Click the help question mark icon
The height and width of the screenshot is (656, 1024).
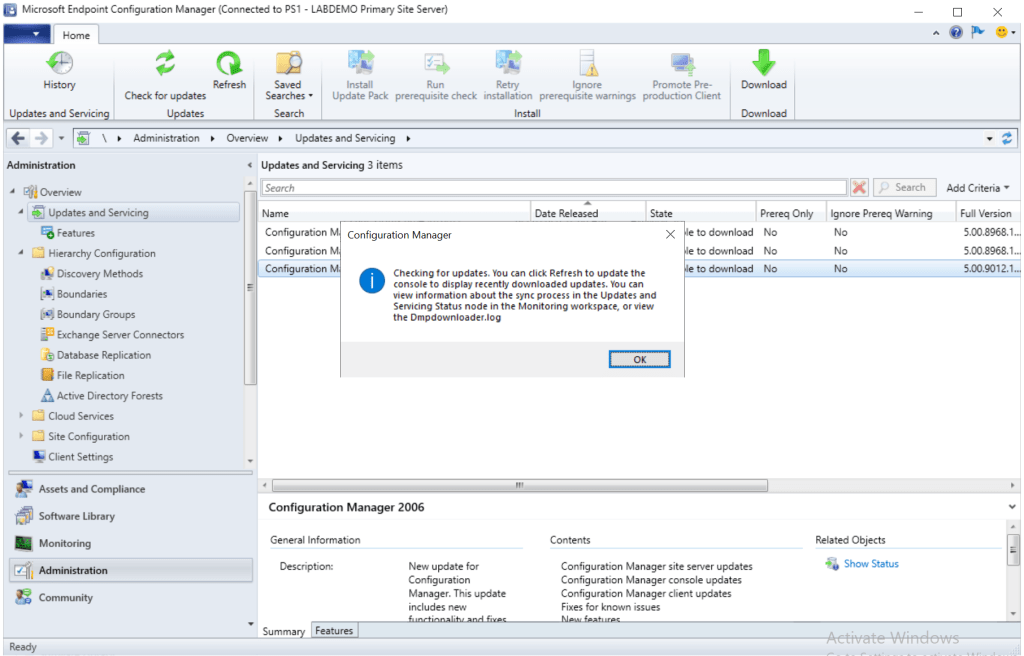[956, 33]
